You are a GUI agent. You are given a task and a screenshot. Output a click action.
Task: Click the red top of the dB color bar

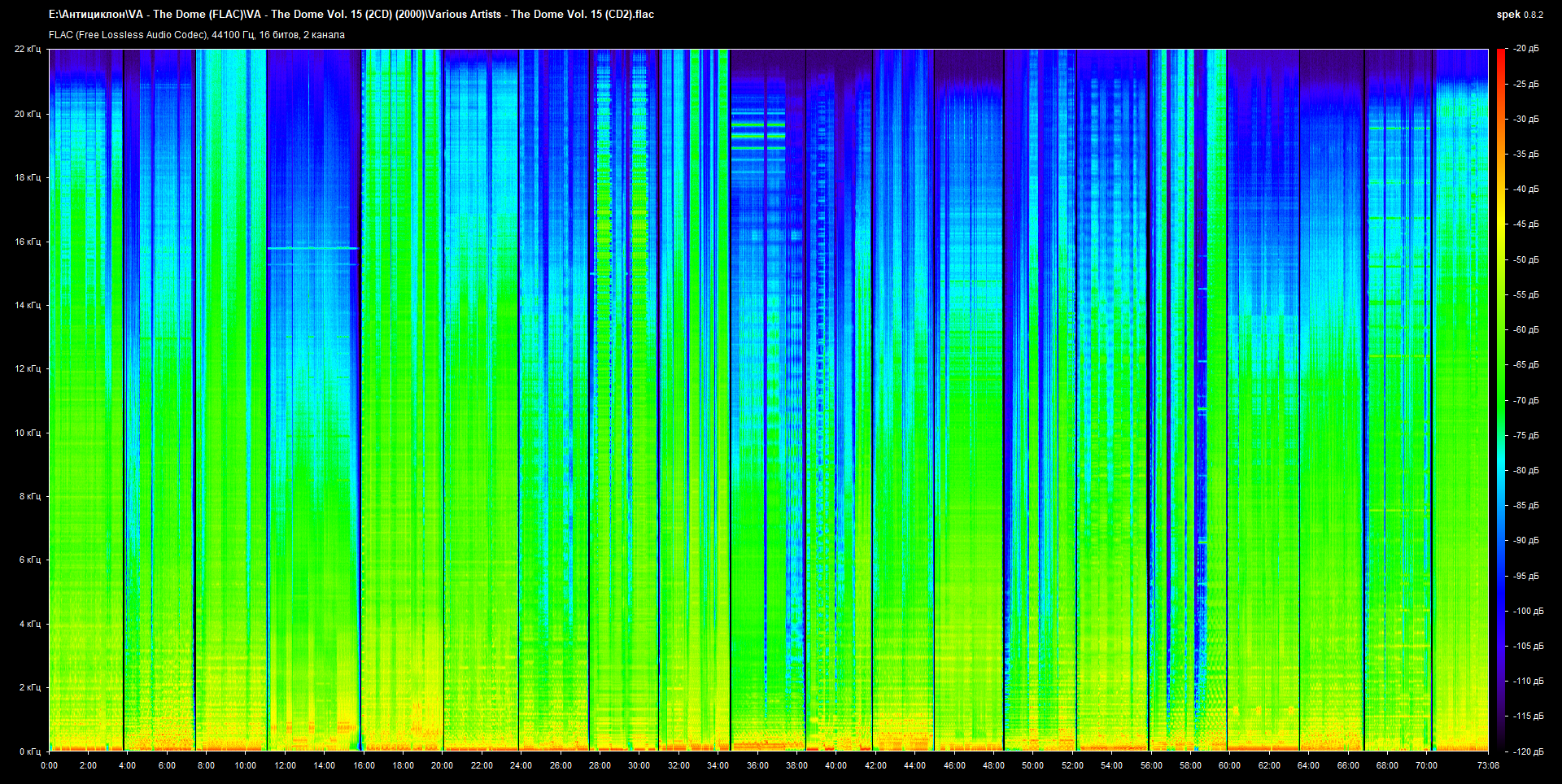pos(1501,54)
